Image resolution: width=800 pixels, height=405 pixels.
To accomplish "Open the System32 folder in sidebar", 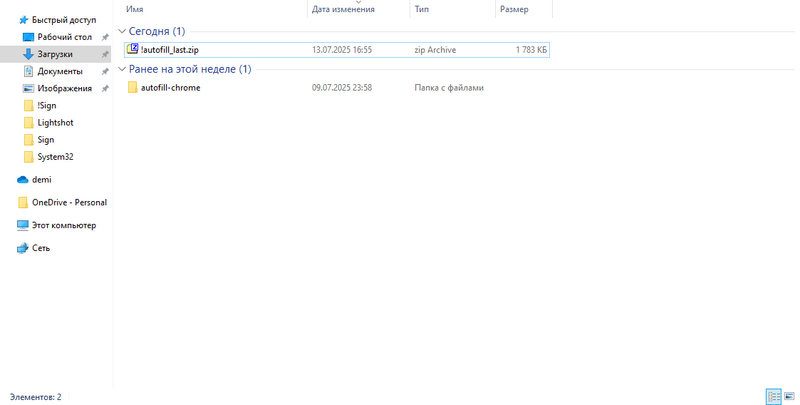I will [x=55, y=157].
